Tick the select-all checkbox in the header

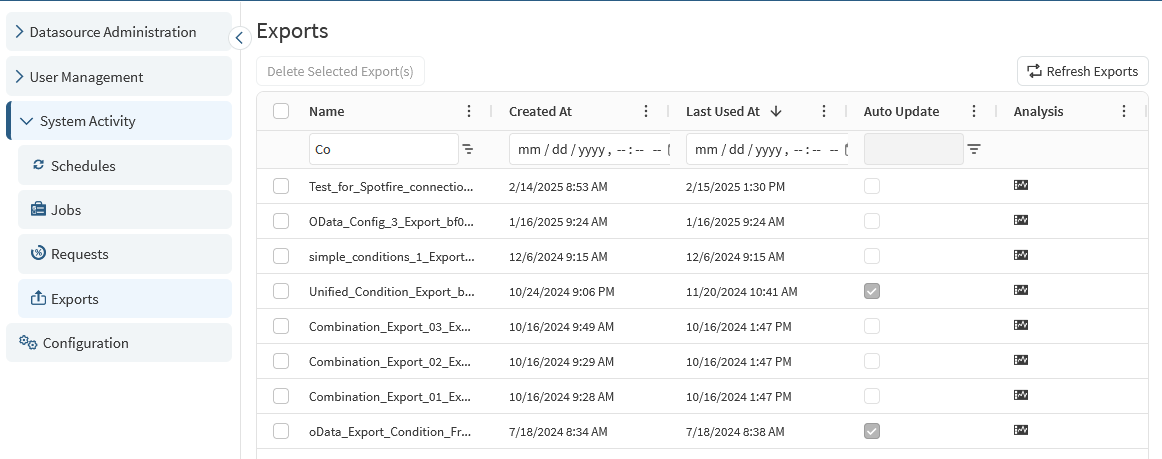pos(281,112)
